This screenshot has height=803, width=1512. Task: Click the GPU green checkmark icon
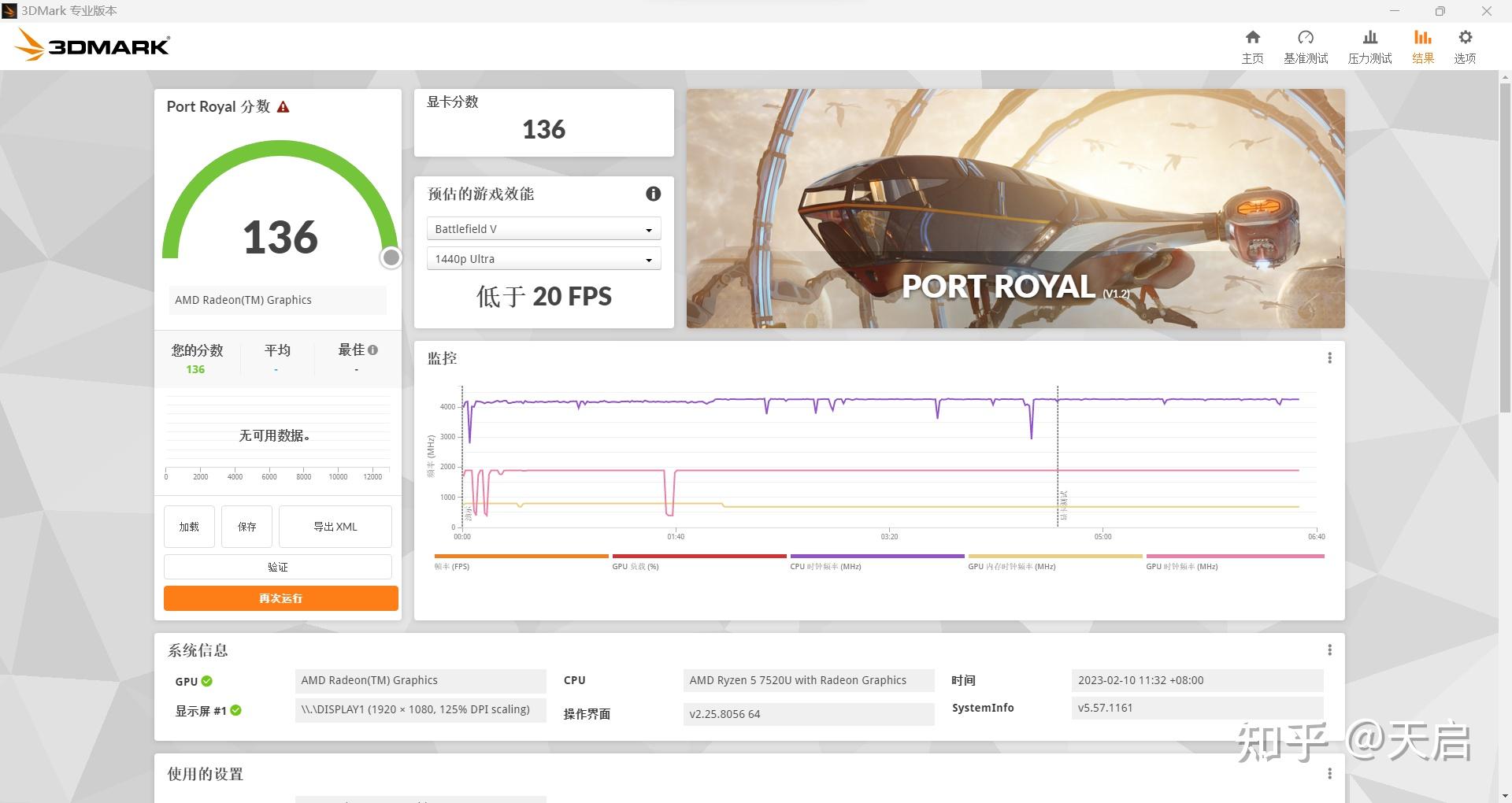tap(207, 681)
